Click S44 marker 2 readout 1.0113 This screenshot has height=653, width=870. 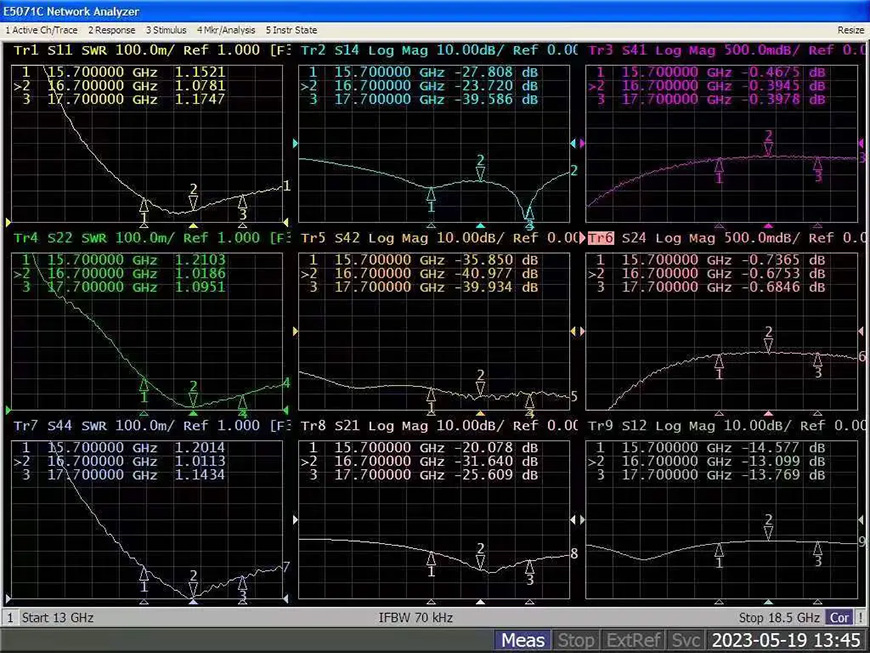coord(200,461)
